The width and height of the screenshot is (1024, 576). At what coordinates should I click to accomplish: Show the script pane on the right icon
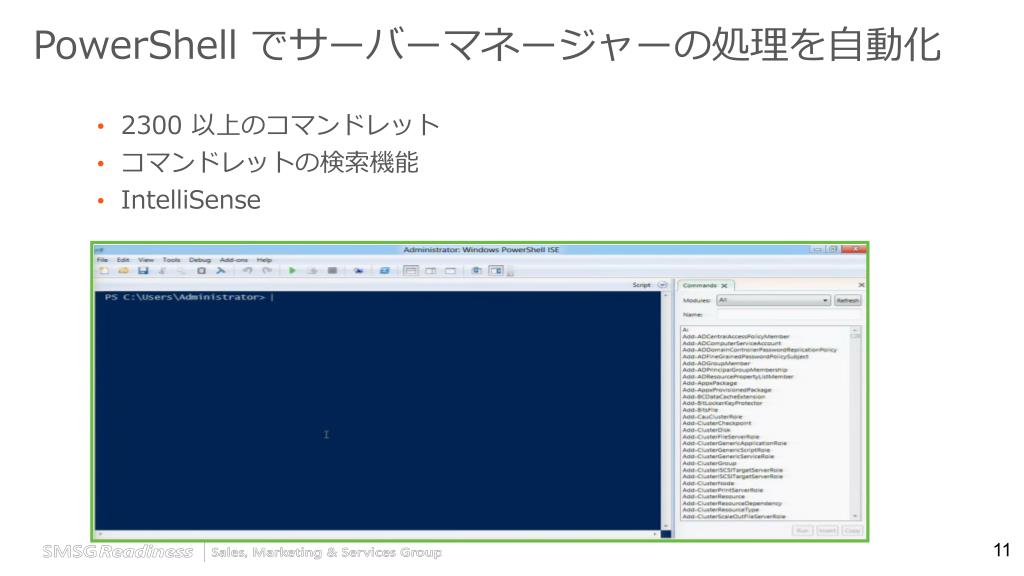[431, 270]
